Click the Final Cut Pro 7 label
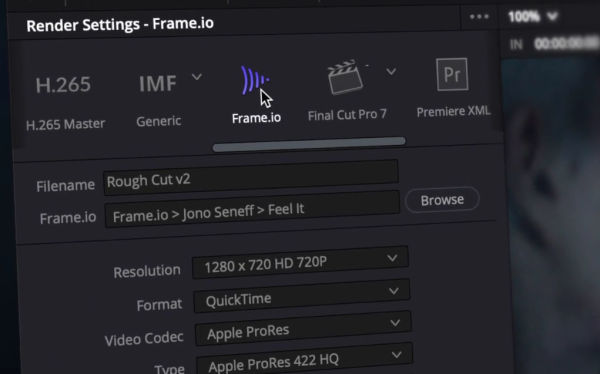 347,115
